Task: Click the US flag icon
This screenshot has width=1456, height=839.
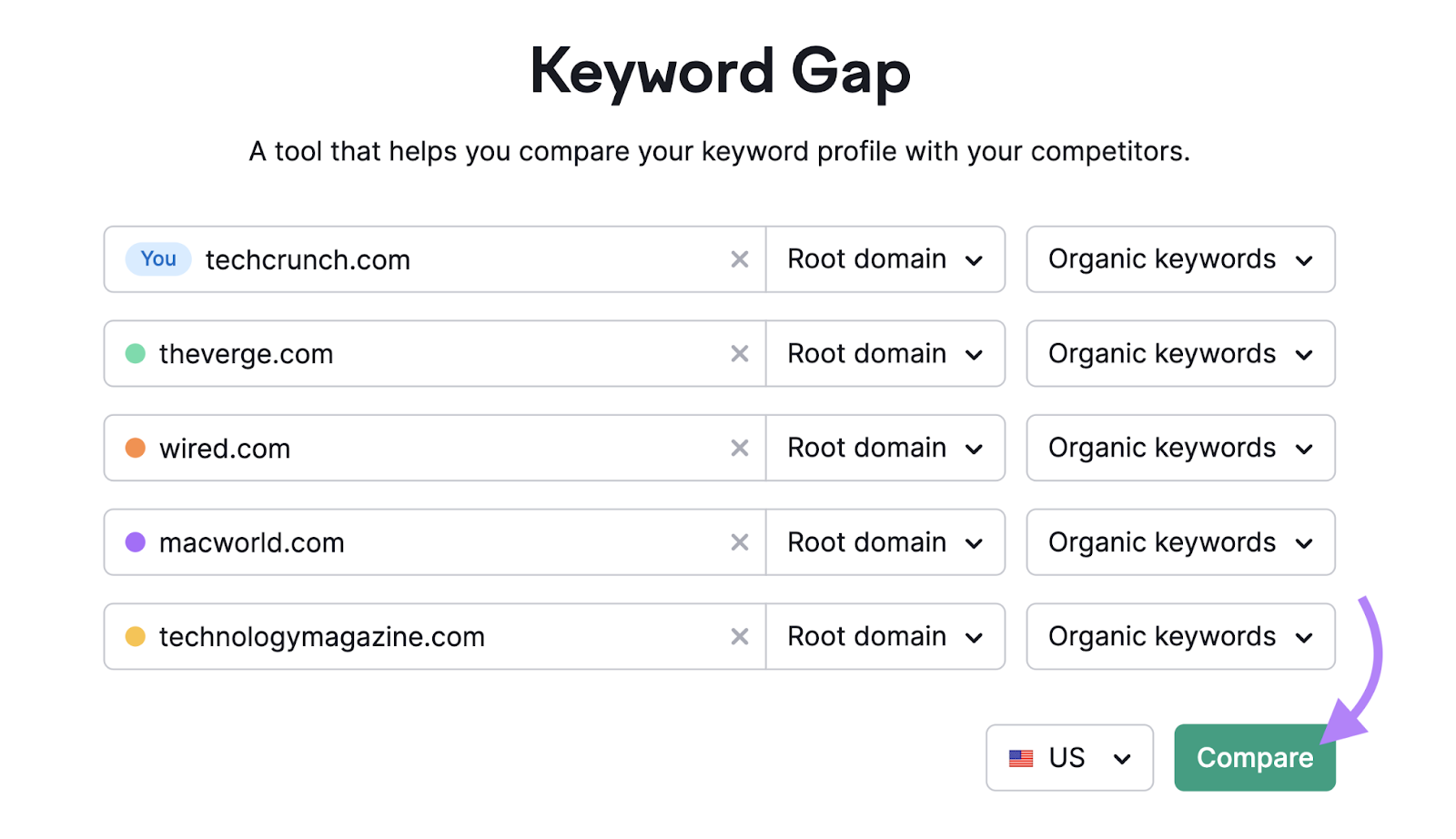Action: (1021, 757)
